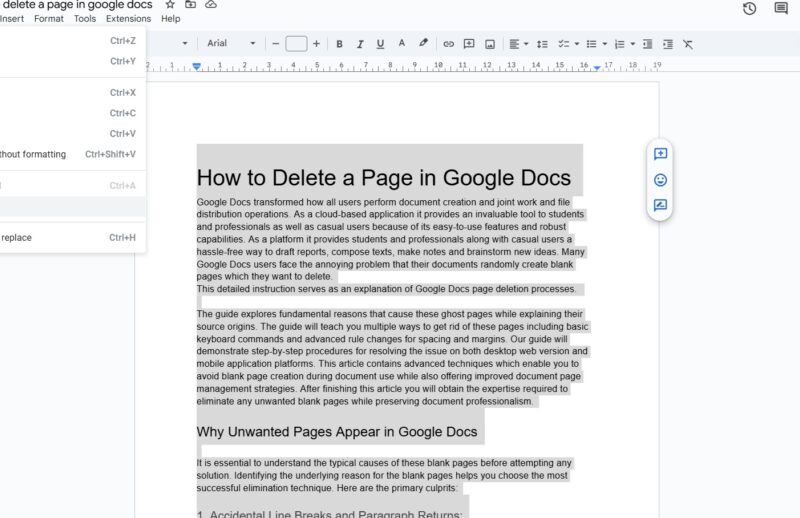The image size is (800, 518).
Task: Clear formatting from the selection
Action: tap(688, 44)
